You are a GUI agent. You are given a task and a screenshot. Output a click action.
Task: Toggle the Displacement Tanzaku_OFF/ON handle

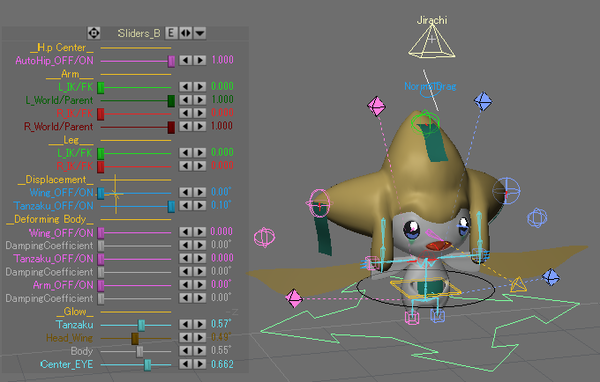click(x=171, y=206)
